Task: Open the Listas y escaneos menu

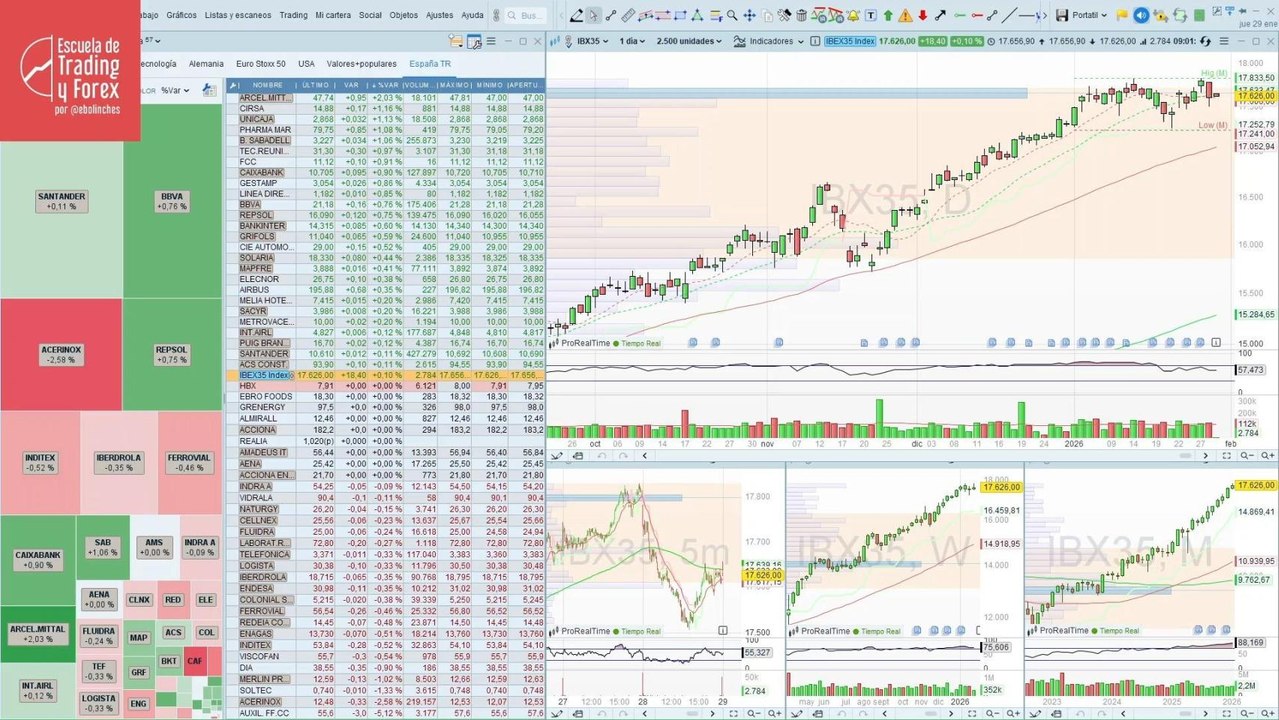Action: coord(237,15)
